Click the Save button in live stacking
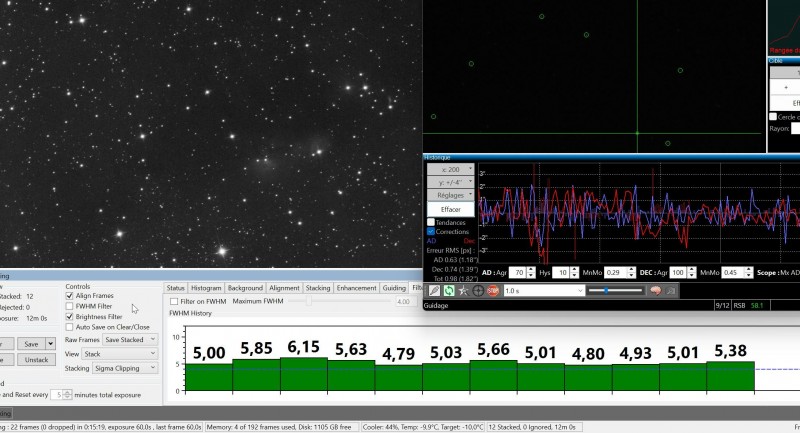Screen dimensions: 800x433 (31, 344)
